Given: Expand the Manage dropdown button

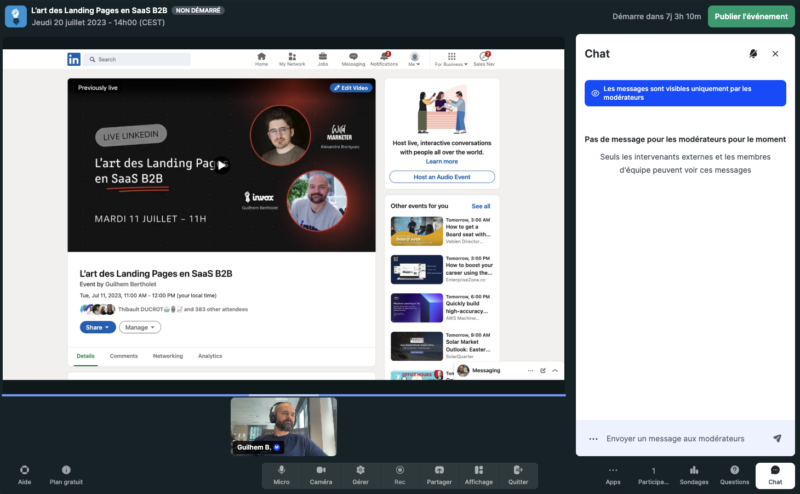Looking at the screenshot, I should point(140,327).
